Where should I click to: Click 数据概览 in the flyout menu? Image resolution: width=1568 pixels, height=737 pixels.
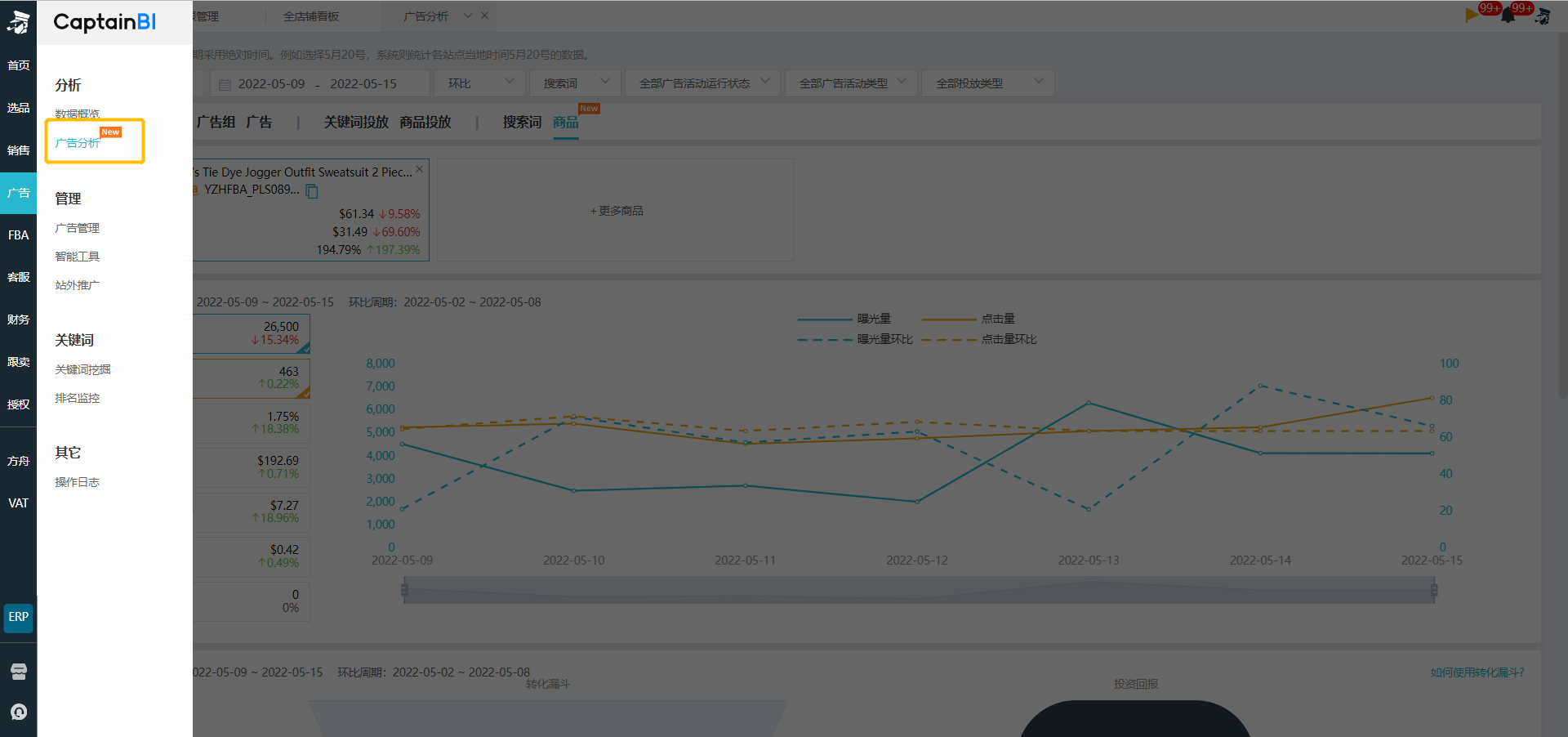click(x=78, y=114)
